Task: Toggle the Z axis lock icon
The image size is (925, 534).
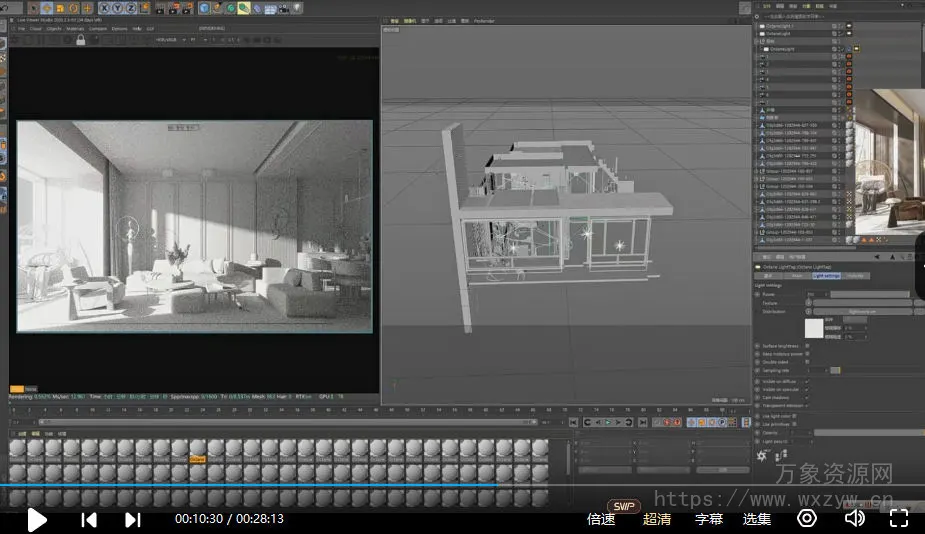Action: (132, 8)
